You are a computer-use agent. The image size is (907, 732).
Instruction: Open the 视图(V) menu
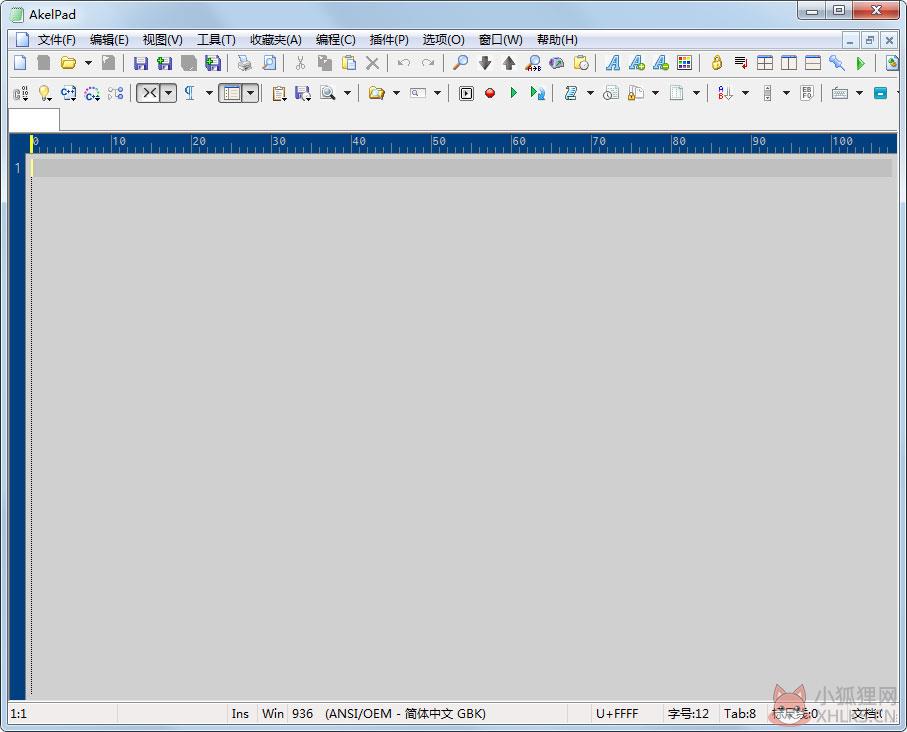[162, 39]
